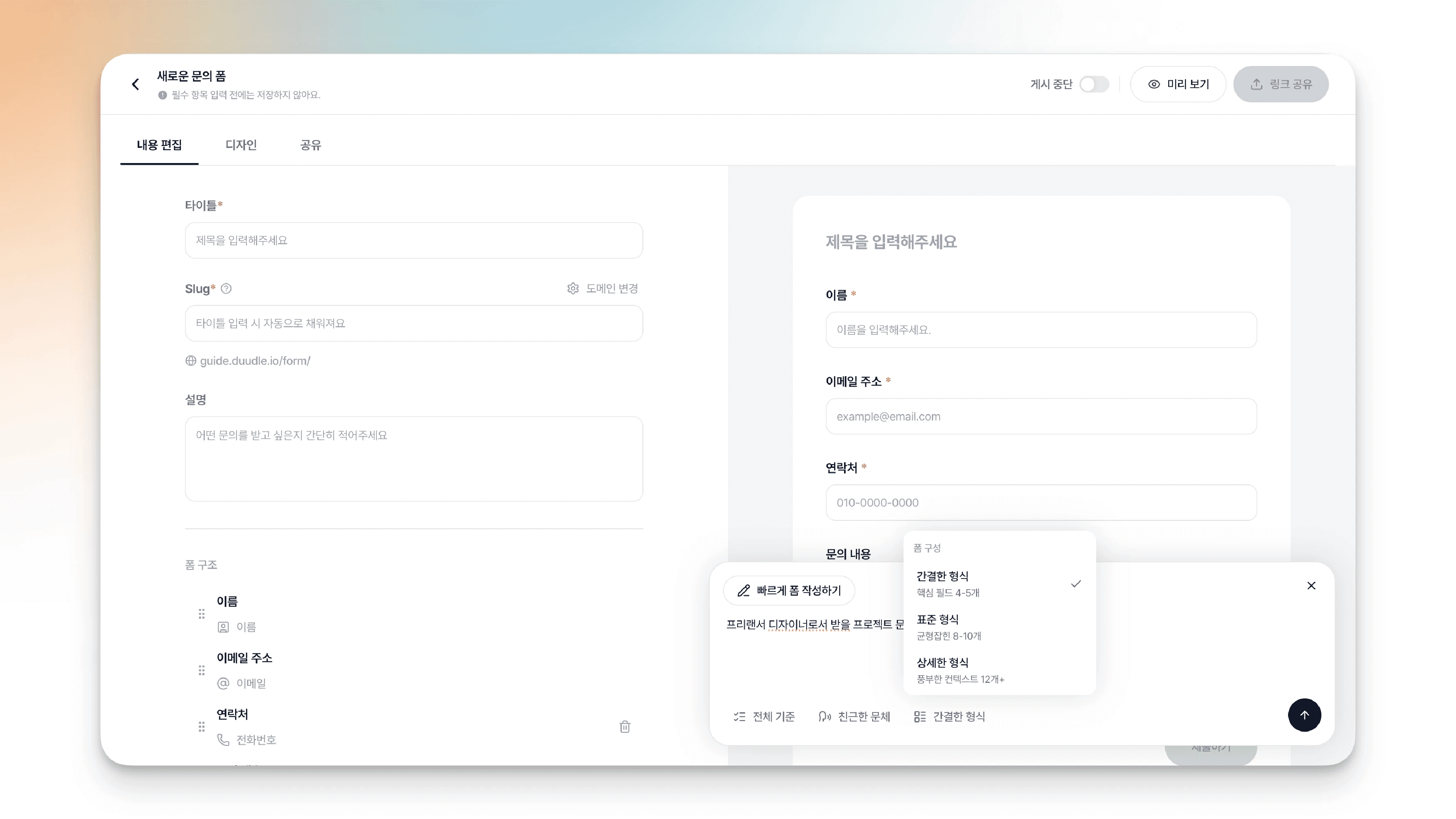Choose 표준 형식 from the 폼 구성 menu
1456x819 pixels.
click(x=999, y=627)
